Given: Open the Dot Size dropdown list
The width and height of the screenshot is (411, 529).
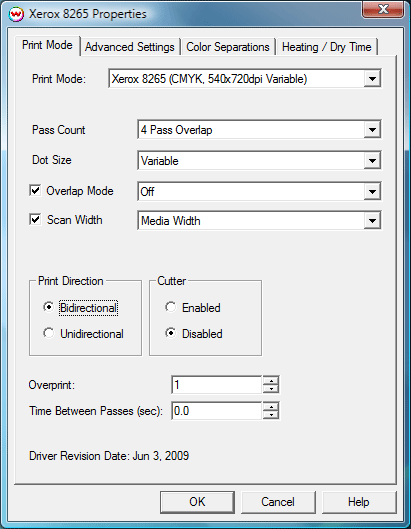Looking at the screenshot, I should point(372,161).
